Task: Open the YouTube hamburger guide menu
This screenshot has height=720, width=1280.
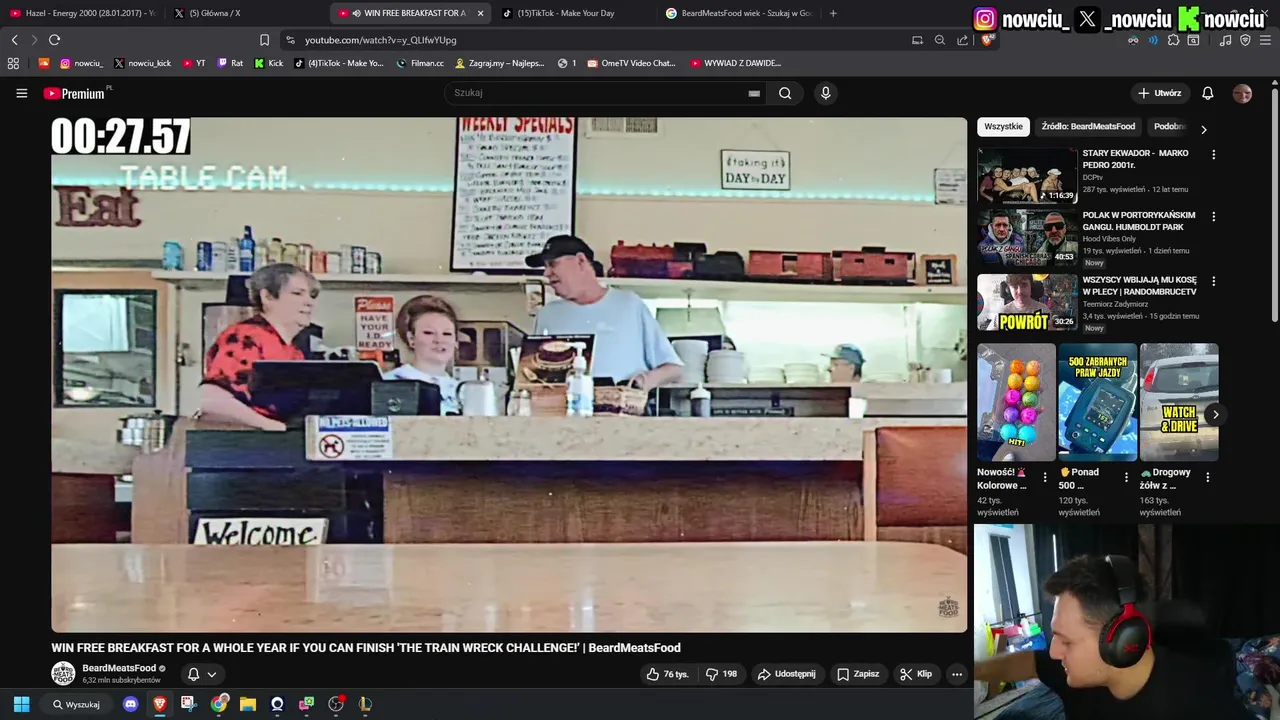Action: click(x=21, y=93)
